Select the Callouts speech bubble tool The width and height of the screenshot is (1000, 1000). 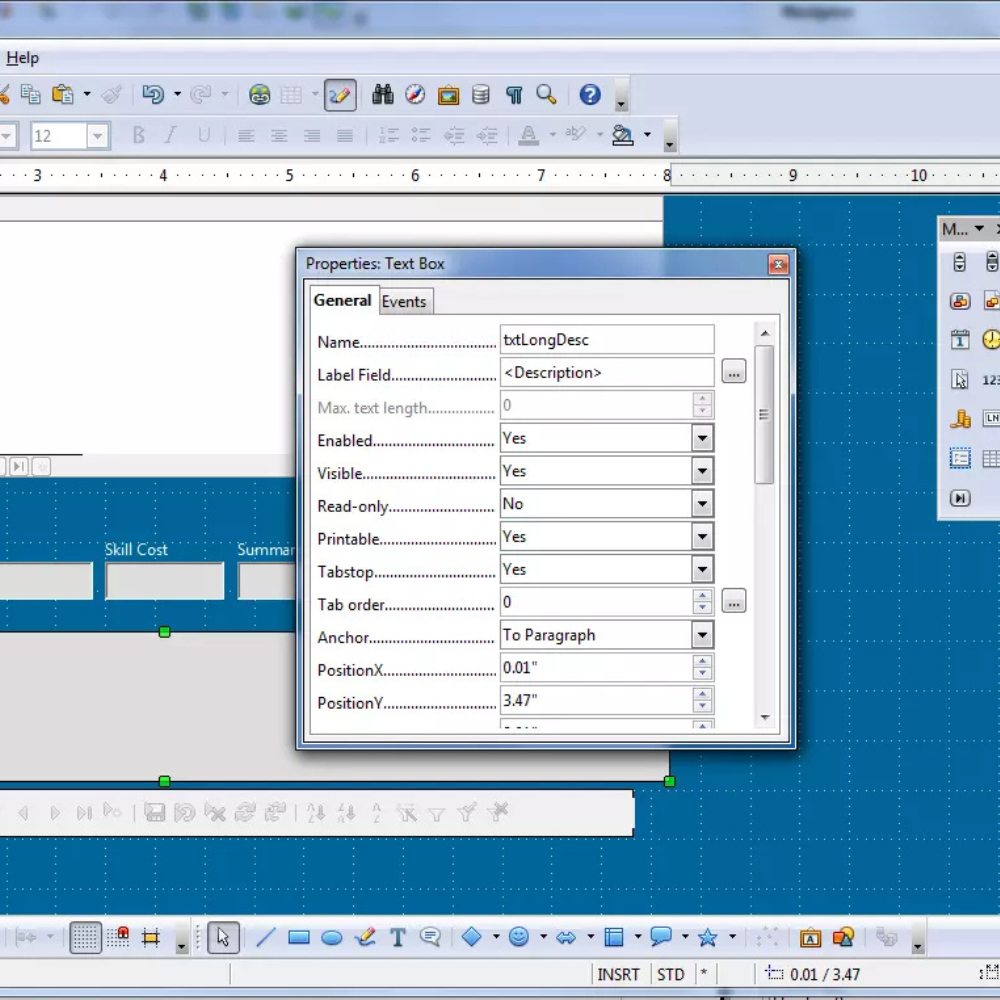430,938
